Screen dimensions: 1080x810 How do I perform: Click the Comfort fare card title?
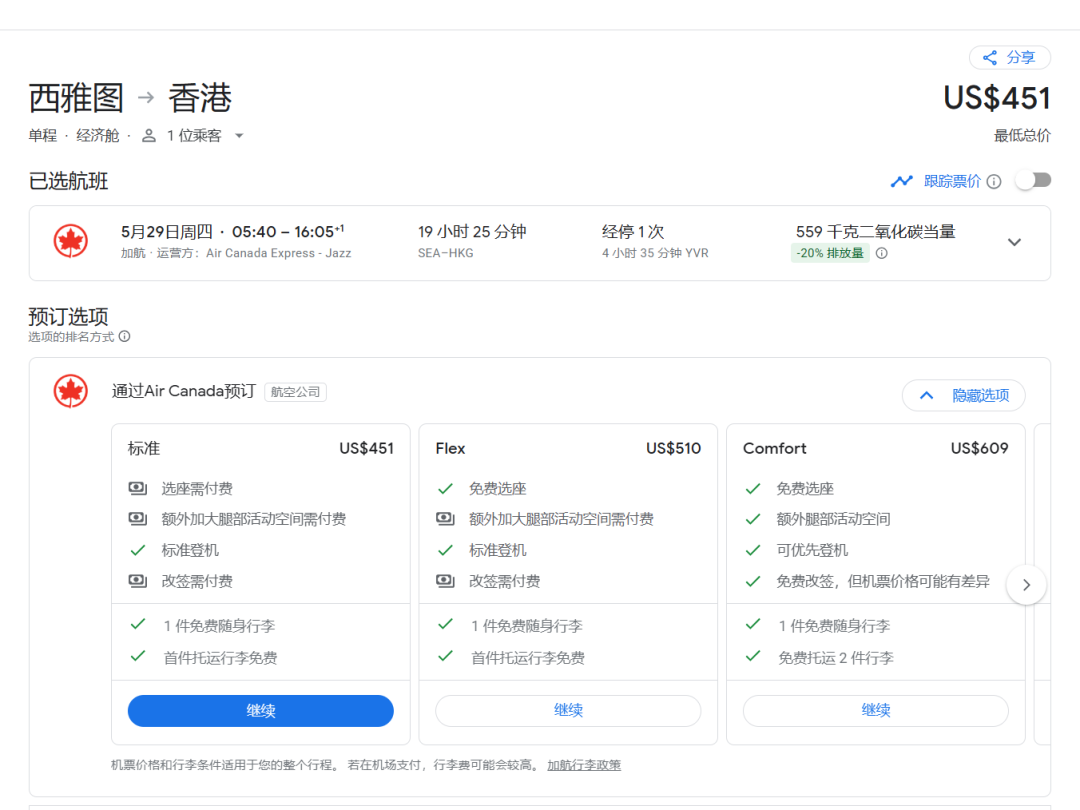point(775,448)
